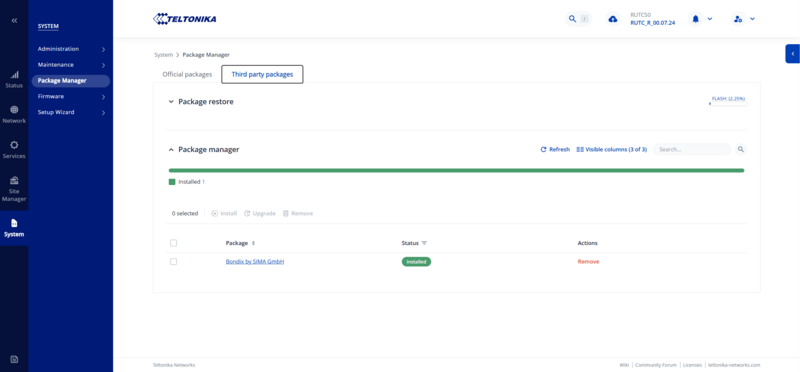Click the trash Remove toolbar button

click(x=298, y=213)
